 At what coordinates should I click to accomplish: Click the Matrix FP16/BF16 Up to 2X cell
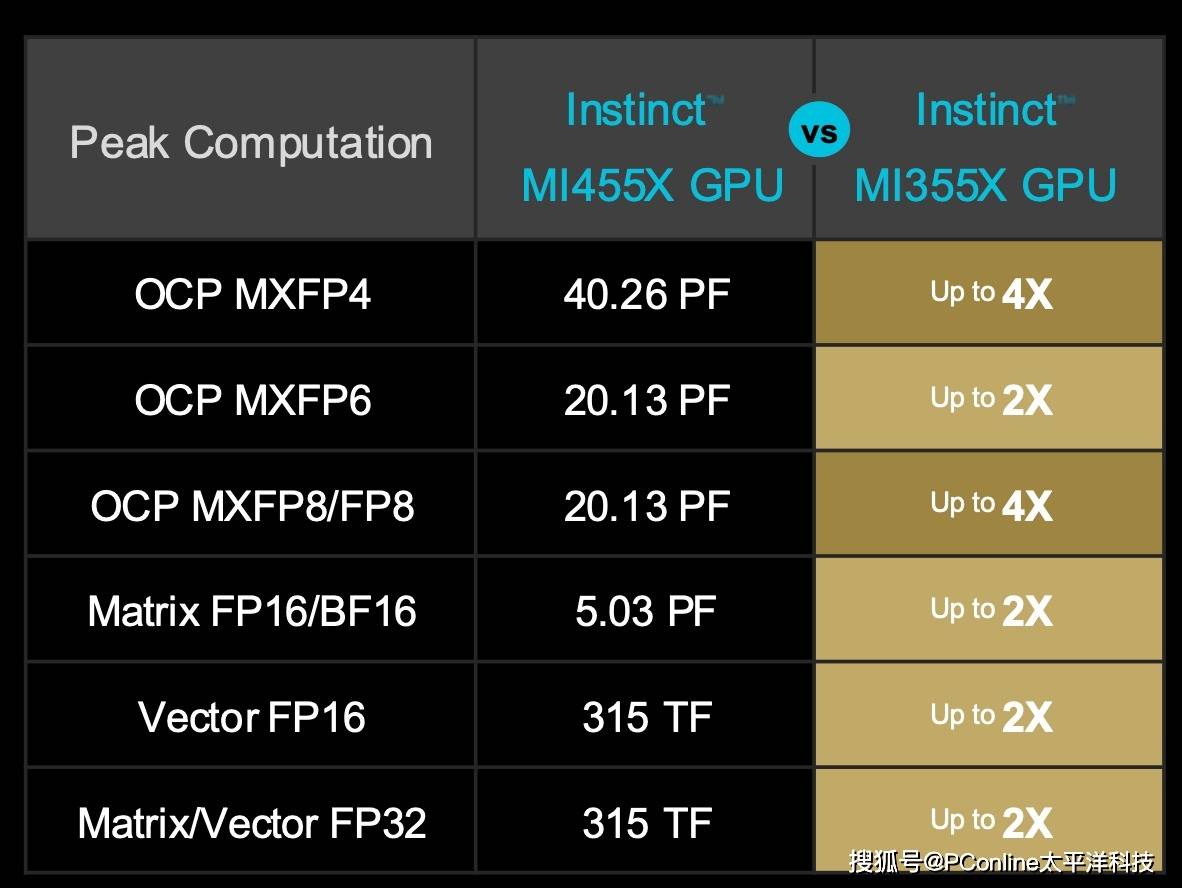[x=988, y=610]
